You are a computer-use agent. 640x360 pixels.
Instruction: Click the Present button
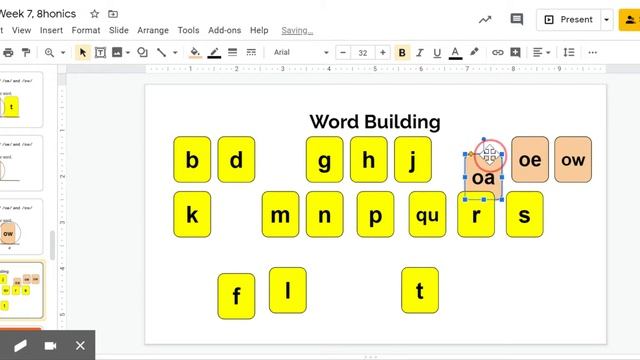point(569,20)
